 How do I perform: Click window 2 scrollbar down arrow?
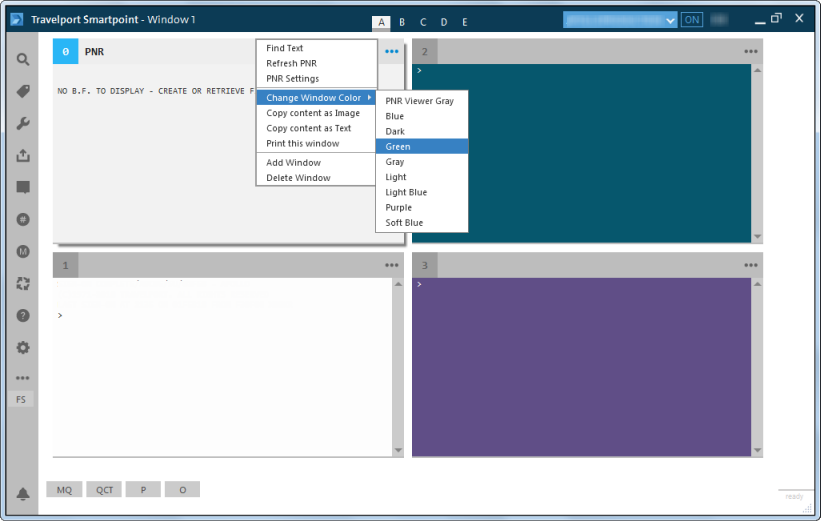[757, 237]
